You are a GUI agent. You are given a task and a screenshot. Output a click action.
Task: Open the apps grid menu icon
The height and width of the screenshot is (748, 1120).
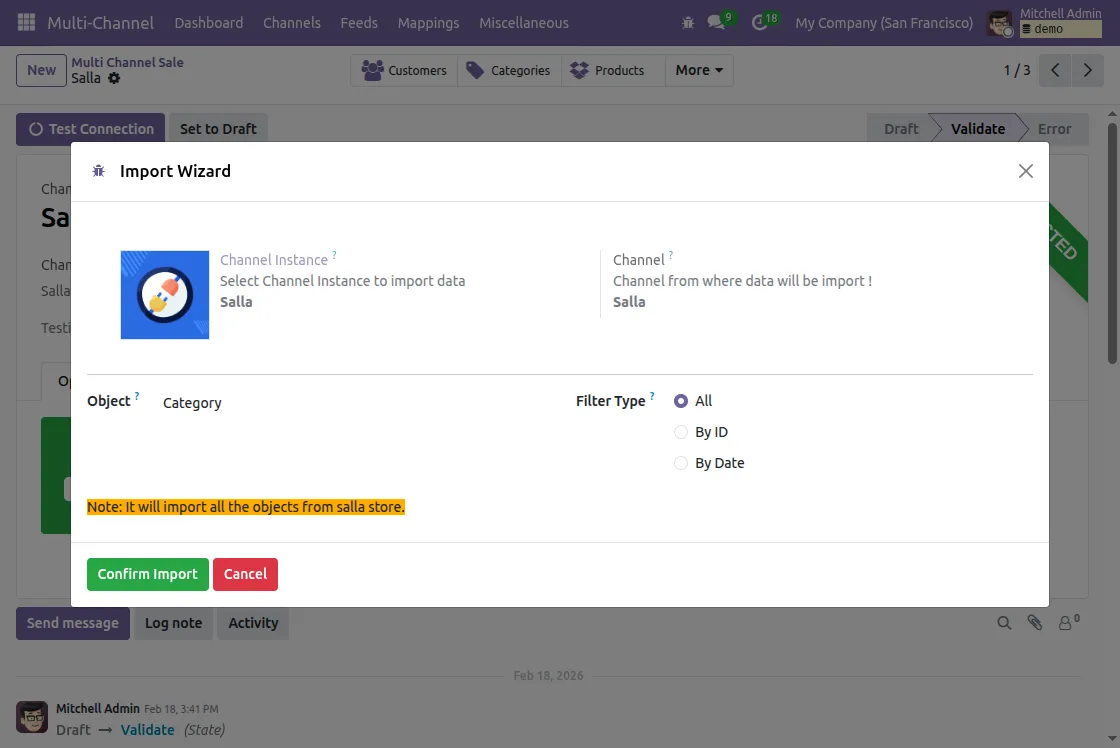click(26, 22)
